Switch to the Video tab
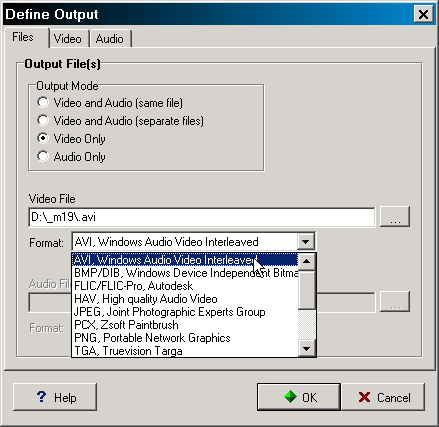This screenshot has height=427, width=439. 68,39
